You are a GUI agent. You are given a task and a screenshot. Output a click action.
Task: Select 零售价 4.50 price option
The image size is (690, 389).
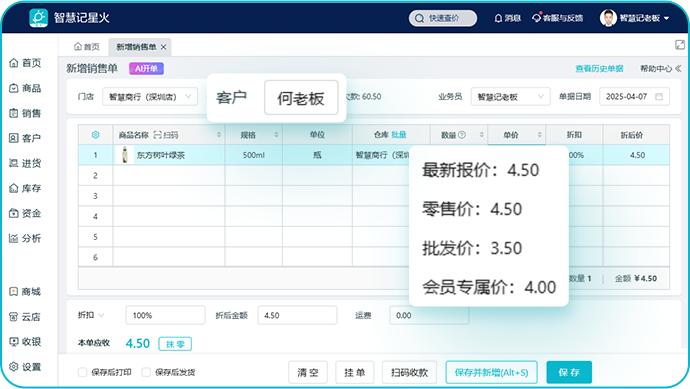472,209
